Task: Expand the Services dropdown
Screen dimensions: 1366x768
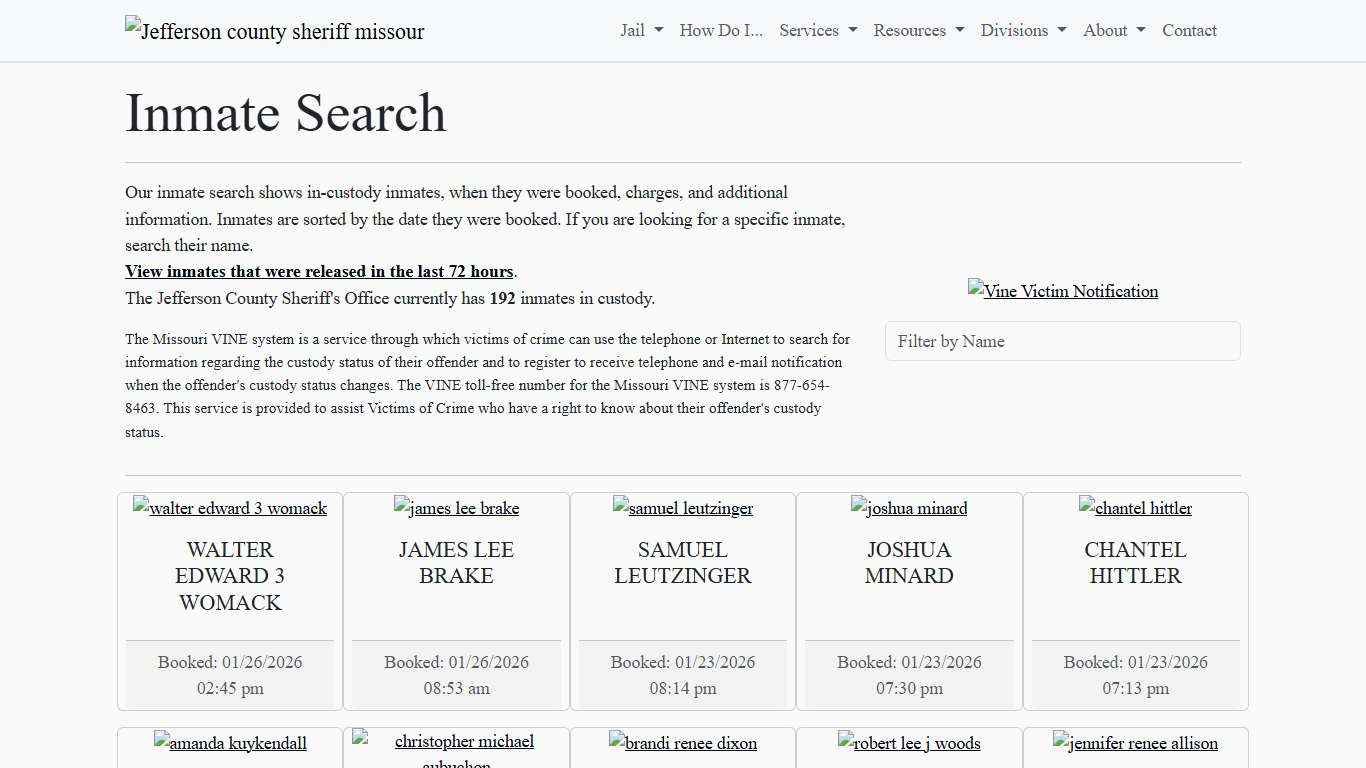Action: (x=817, y=30)
